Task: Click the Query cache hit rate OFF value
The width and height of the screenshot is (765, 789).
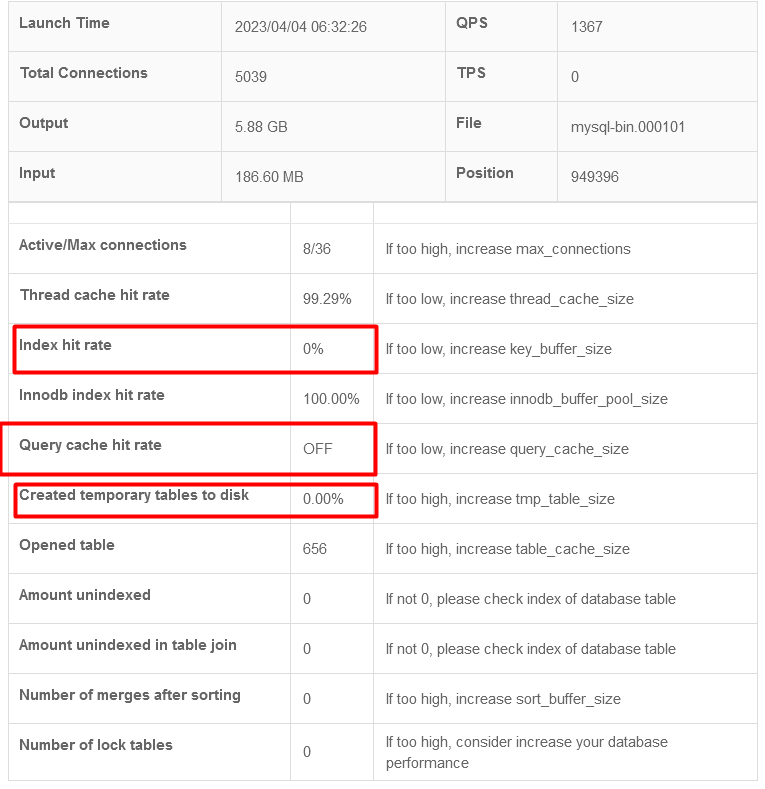Action: point(318,449)
